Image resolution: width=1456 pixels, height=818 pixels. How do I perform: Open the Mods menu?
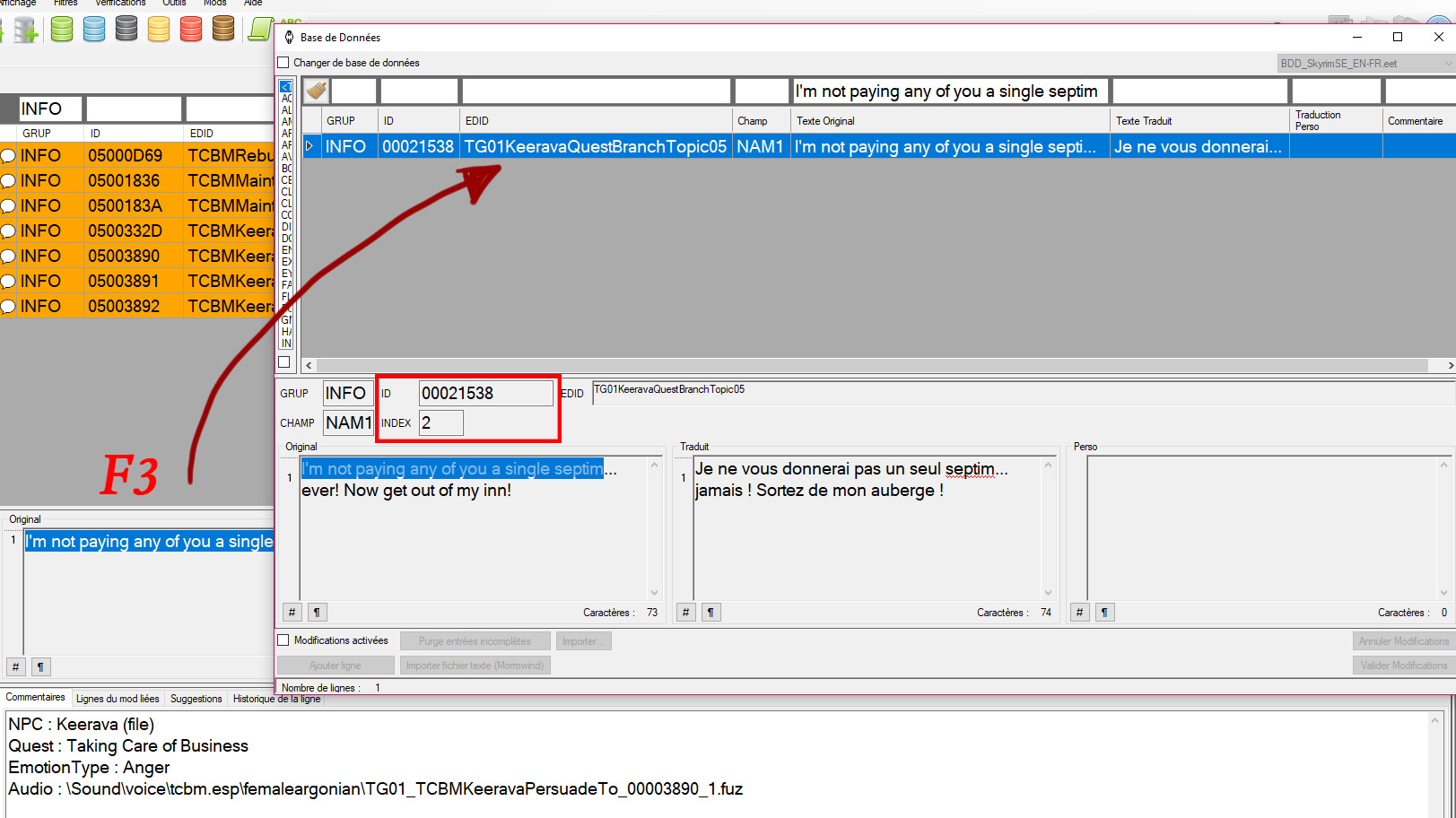tap(215, 3)
